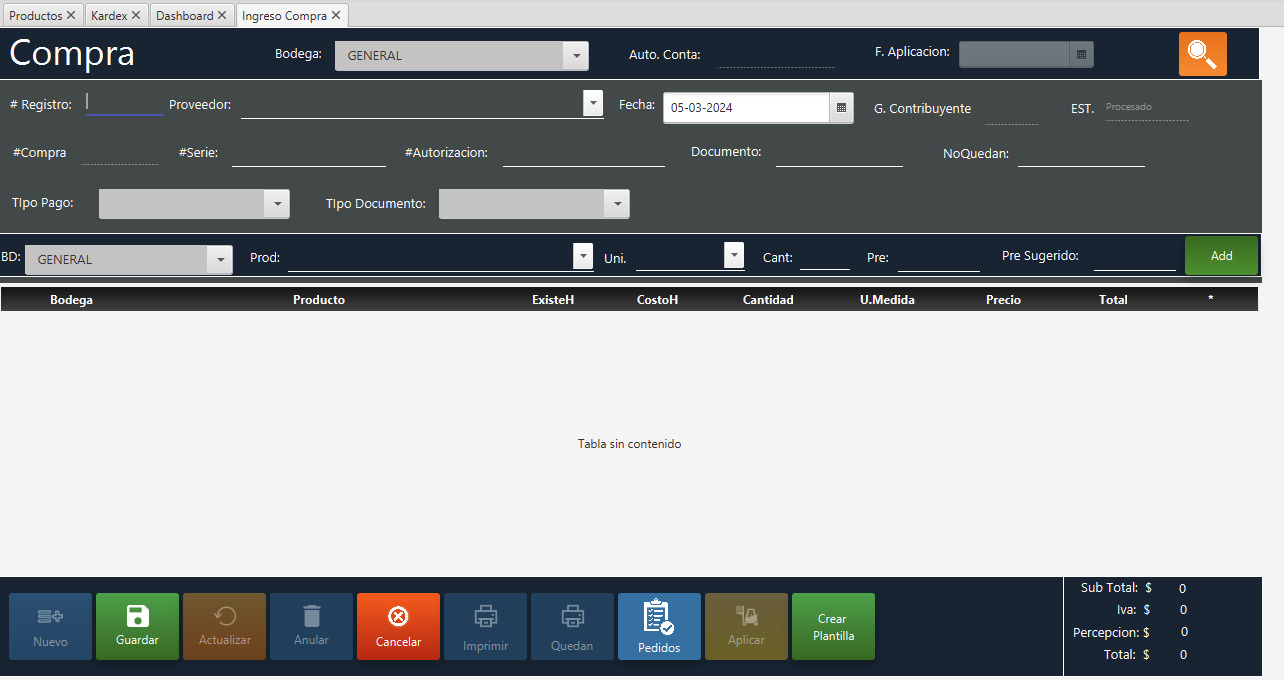Expand the Bodega GENERAL dropdown
The image size is (1284, 680).
(575, 56)
